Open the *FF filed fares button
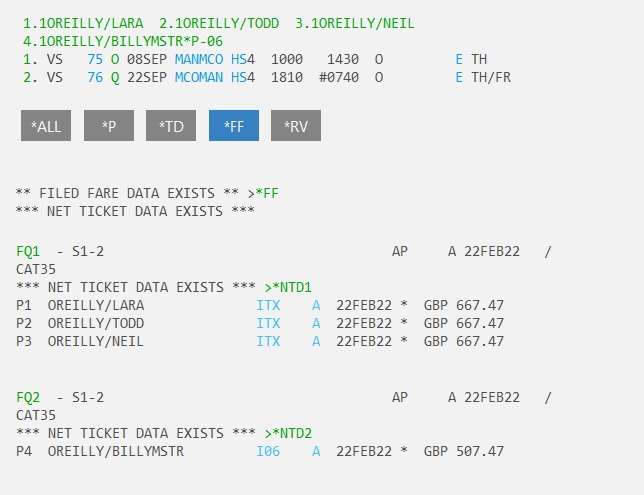This screenshot has height=495, width=644. coord(234,125)
